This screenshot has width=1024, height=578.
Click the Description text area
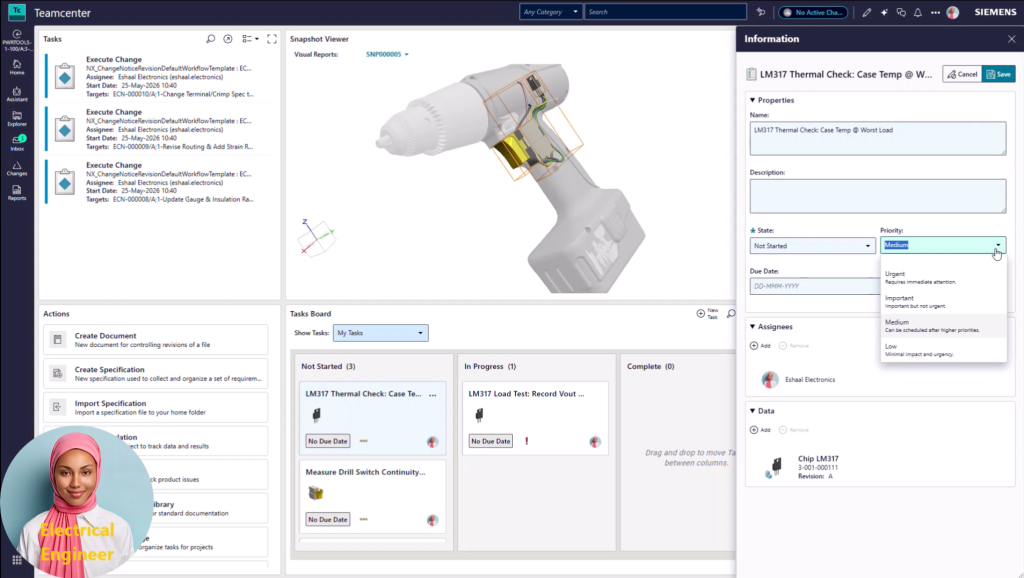pos(878,196)
